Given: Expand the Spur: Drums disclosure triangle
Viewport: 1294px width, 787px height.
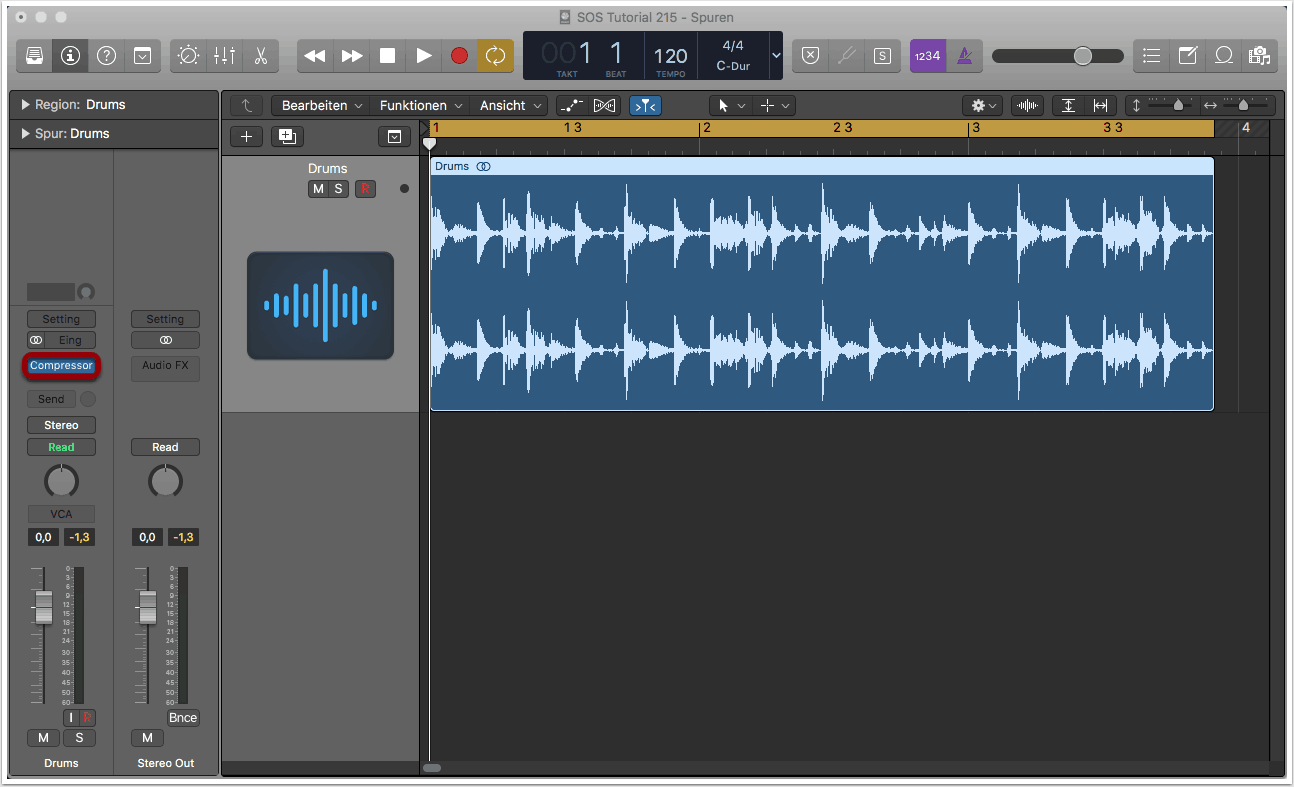Looking at the screenshot, I should (25, 134).
